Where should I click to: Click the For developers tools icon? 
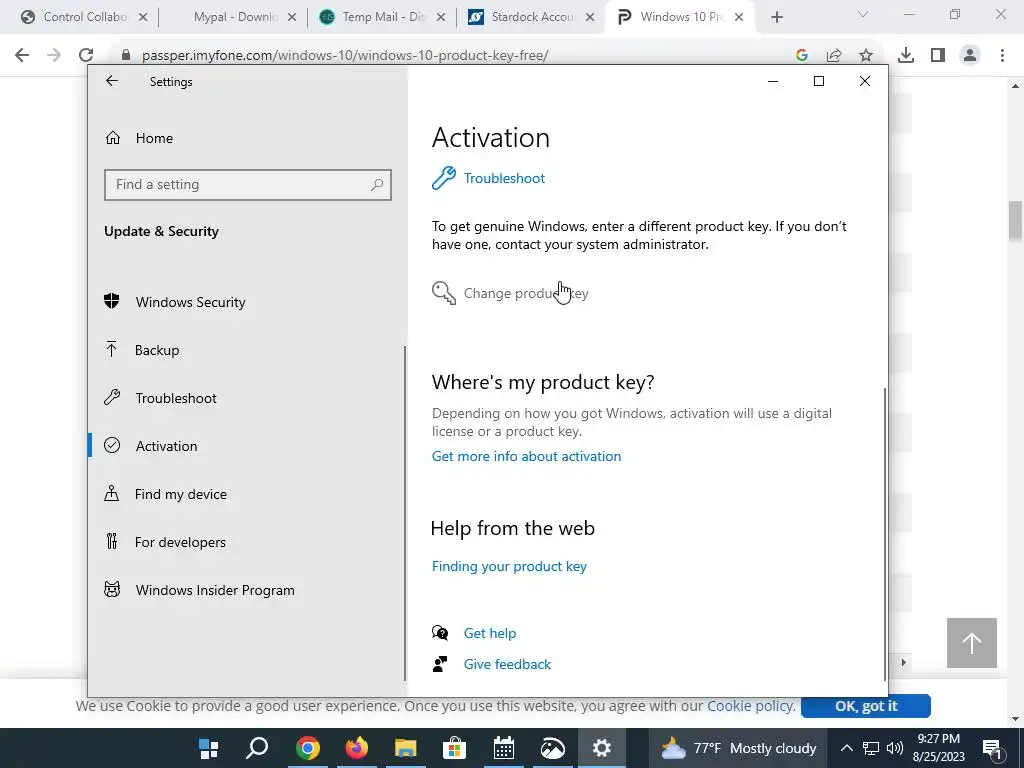(112, 541)
